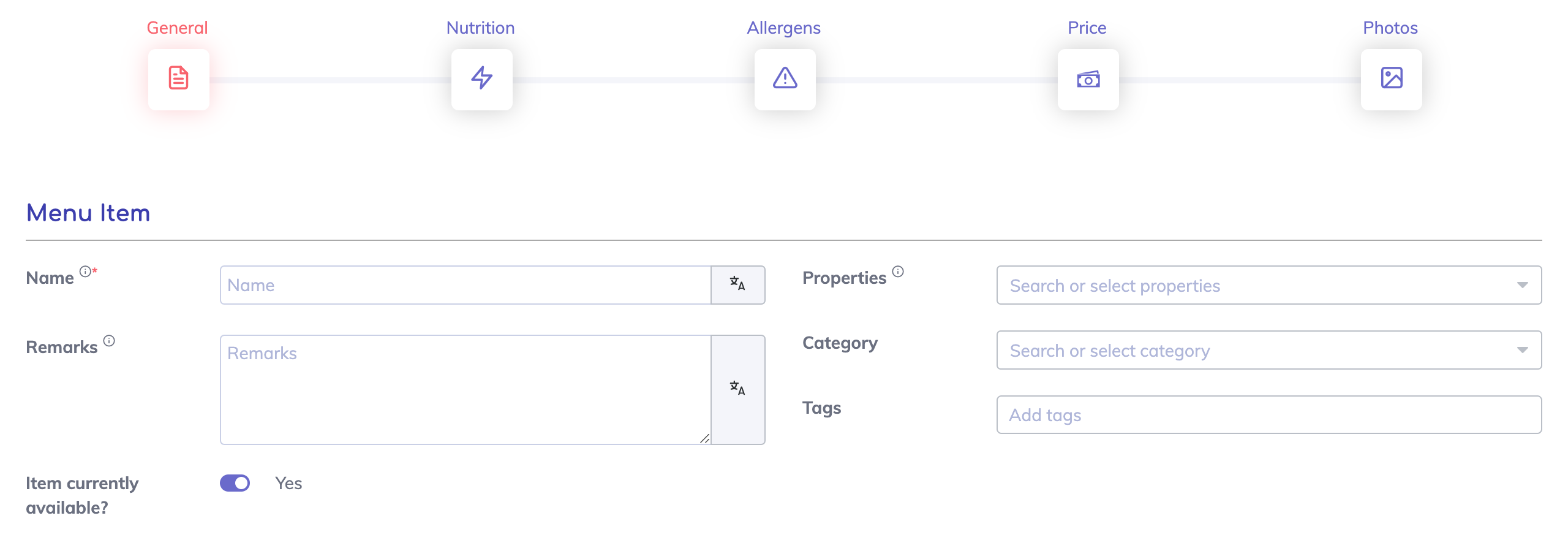Switch to the Nutrition tab label

[480, 28]
